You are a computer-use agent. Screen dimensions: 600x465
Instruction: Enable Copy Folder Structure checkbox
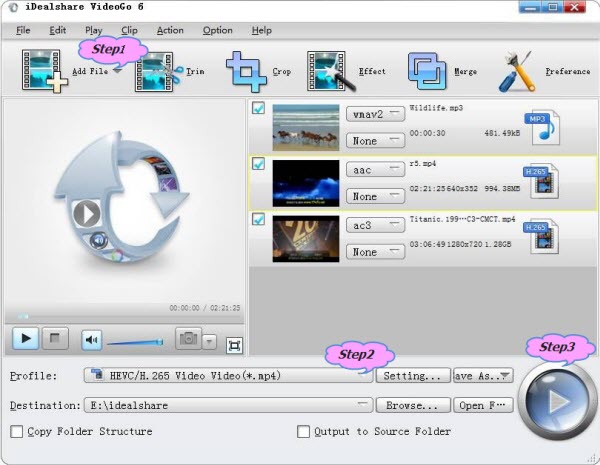tap(16, 432)
